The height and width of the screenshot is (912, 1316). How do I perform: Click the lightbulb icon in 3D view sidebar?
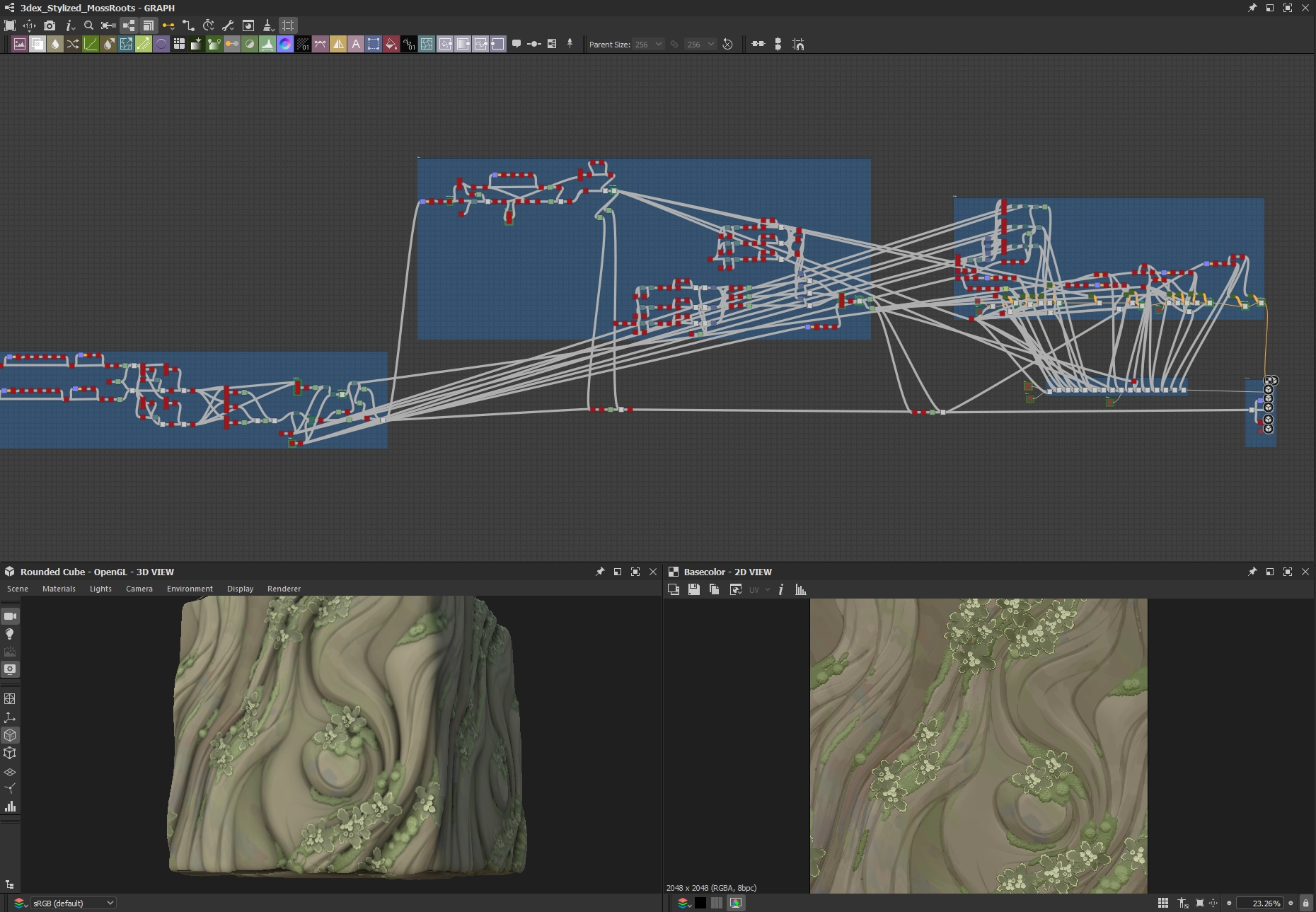[x=10, y=634]
